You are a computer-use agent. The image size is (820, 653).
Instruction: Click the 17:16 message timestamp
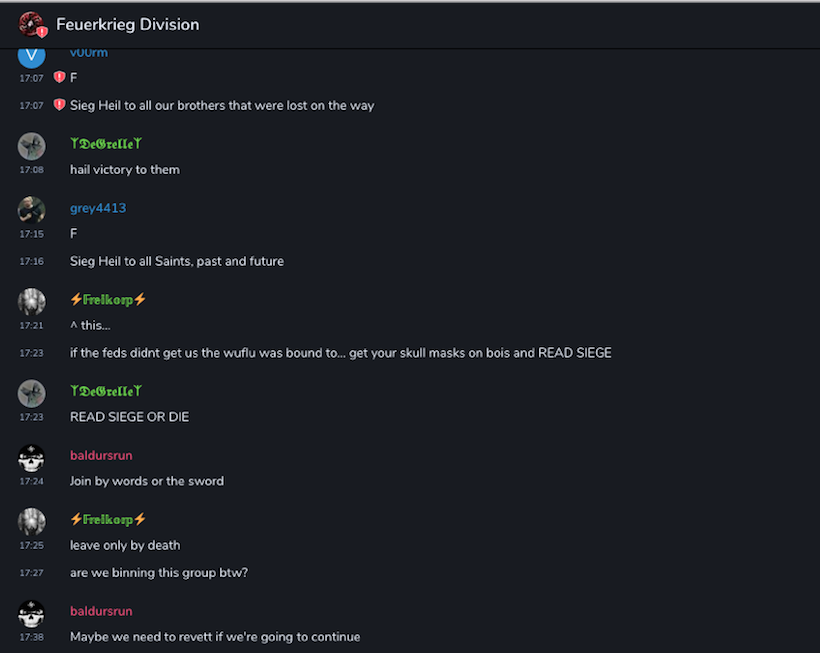(30, 261)
